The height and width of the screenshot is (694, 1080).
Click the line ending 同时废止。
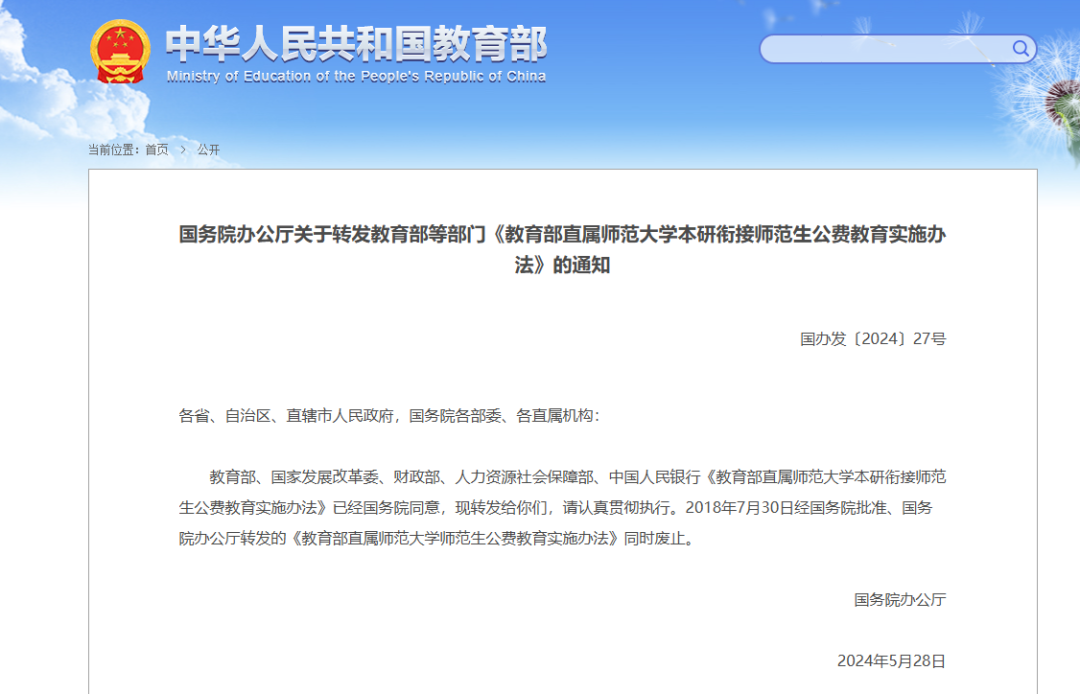coord(439,538)
